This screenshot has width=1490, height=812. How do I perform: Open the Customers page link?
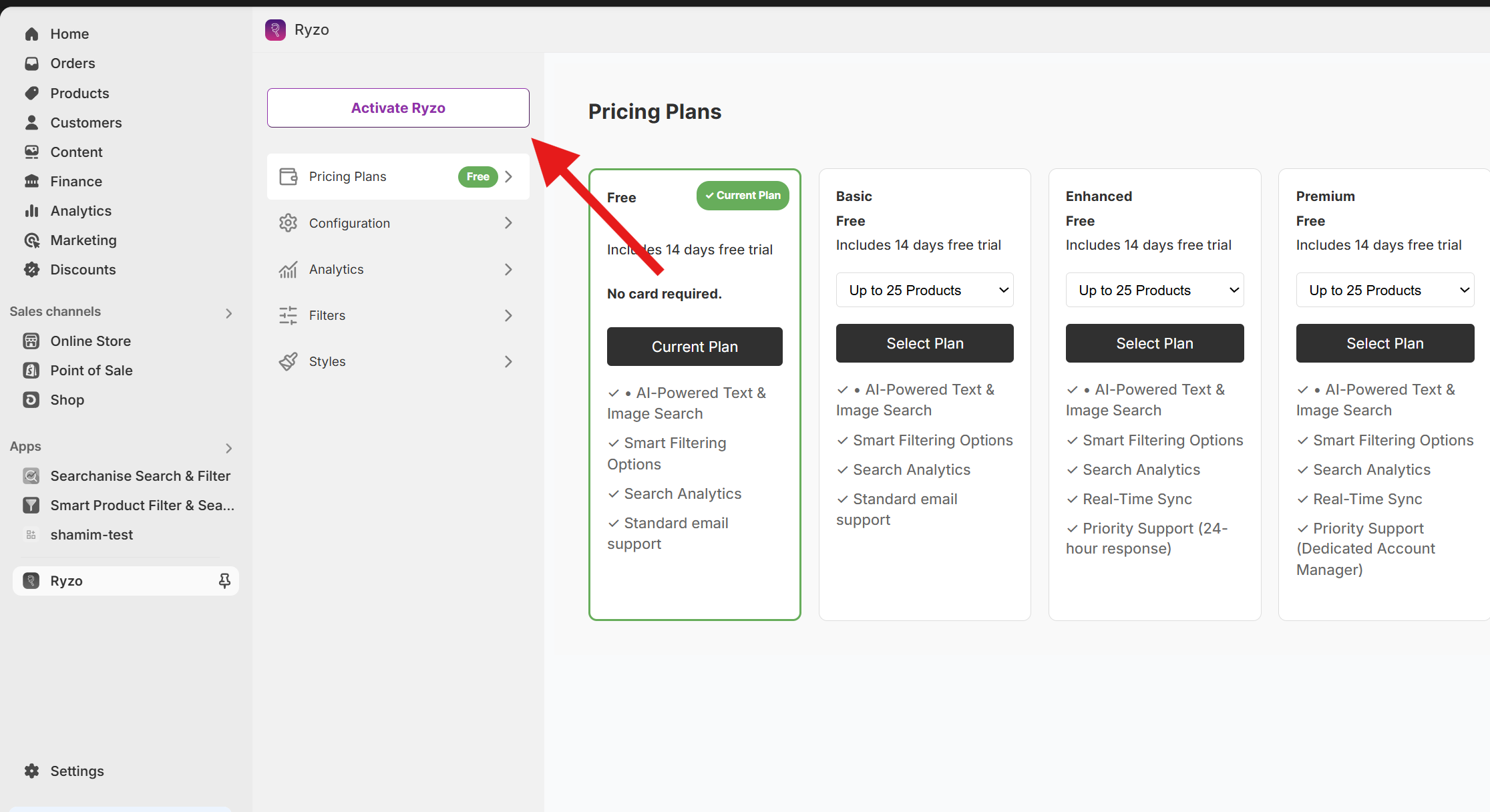point(86,123)
